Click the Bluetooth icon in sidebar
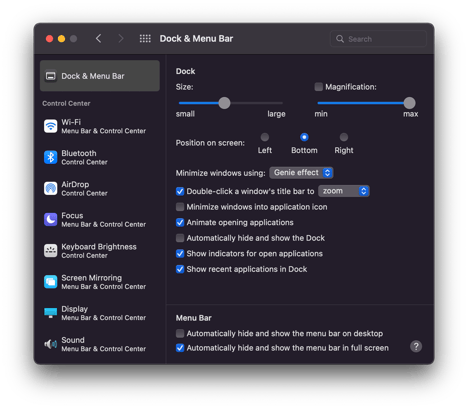The height and width of the screenshot is (409, 468). (51, 157)
